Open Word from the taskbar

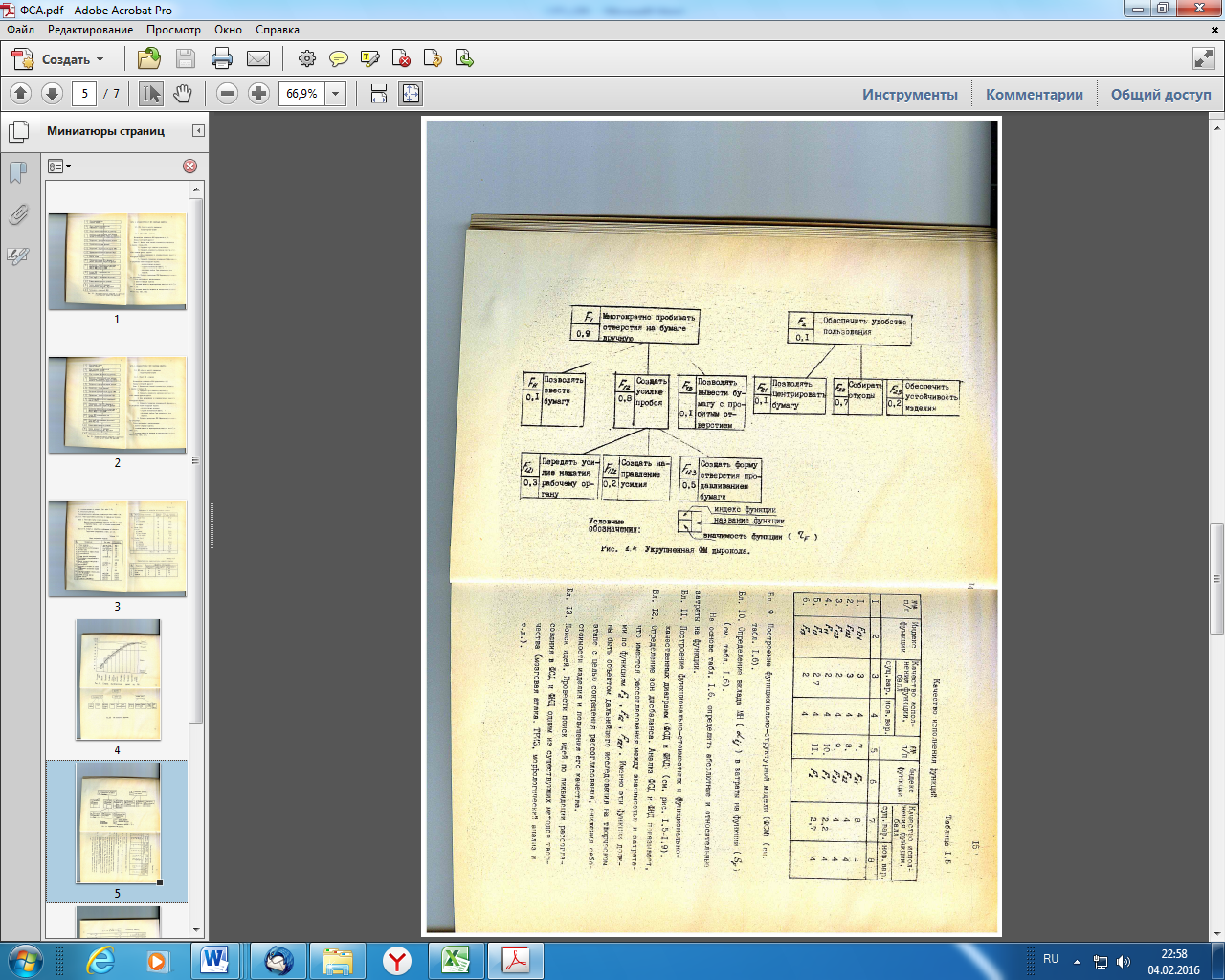click(x=215, y=961)
